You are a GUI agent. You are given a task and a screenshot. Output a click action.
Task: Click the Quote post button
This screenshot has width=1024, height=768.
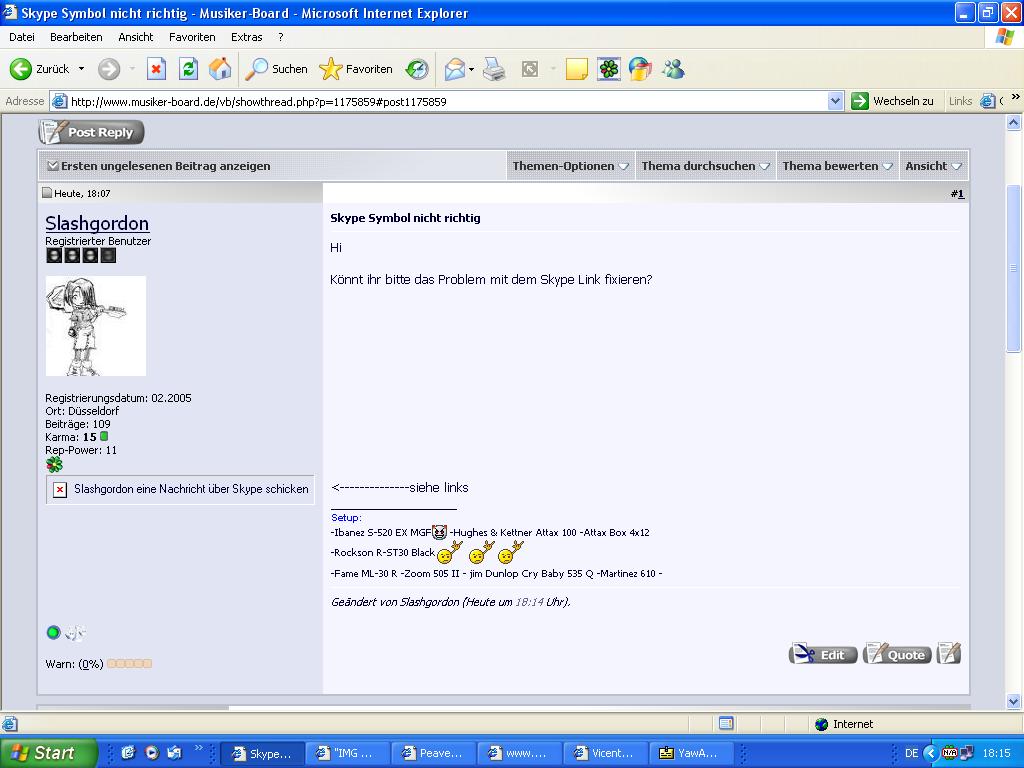897,653
